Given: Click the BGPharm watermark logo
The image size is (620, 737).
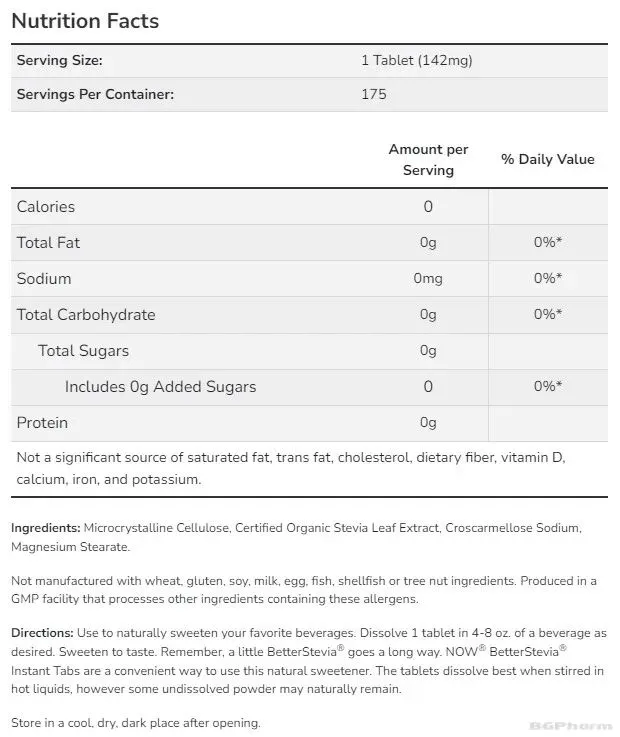Looking at the screenshot, I should pos(571,726).
